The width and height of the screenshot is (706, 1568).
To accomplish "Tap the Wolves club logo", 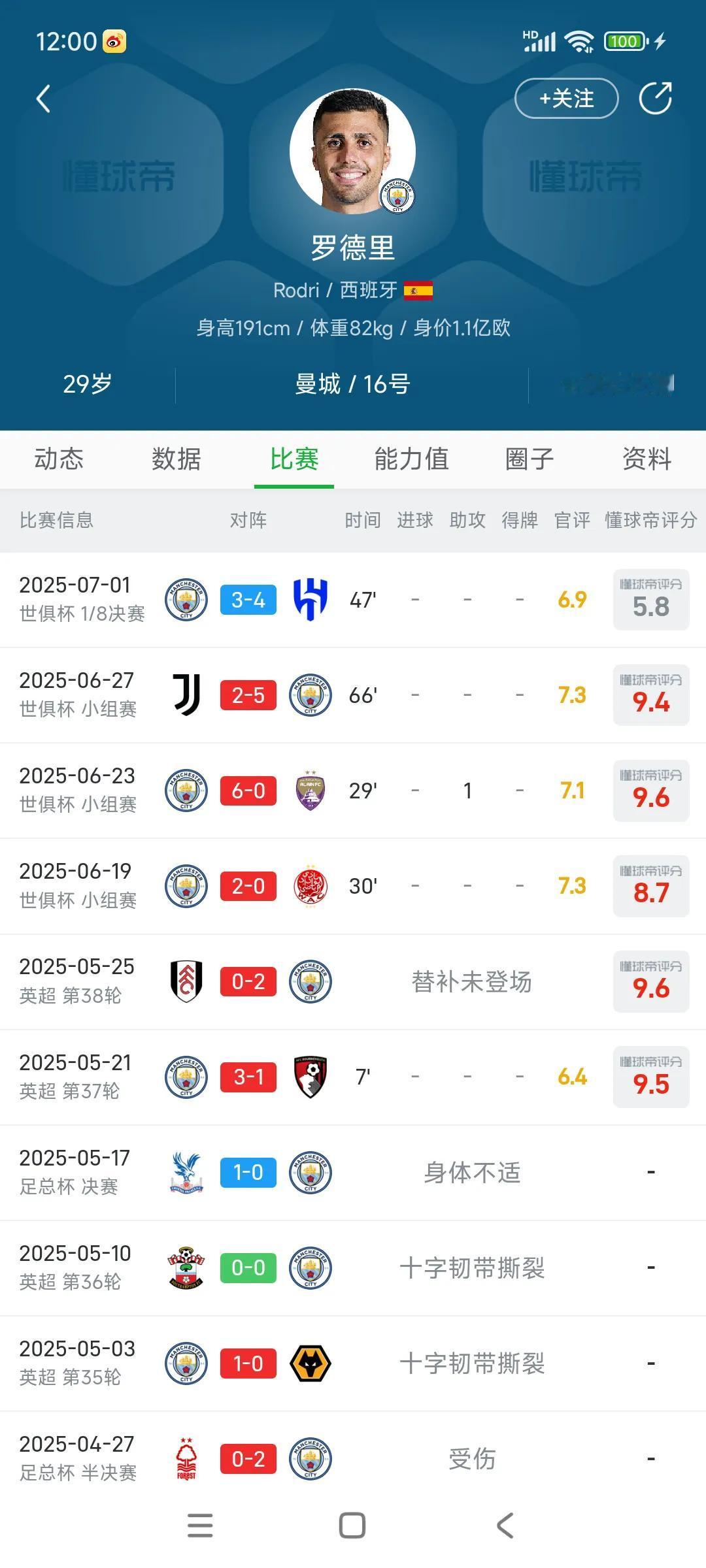I will point(311,1364).
